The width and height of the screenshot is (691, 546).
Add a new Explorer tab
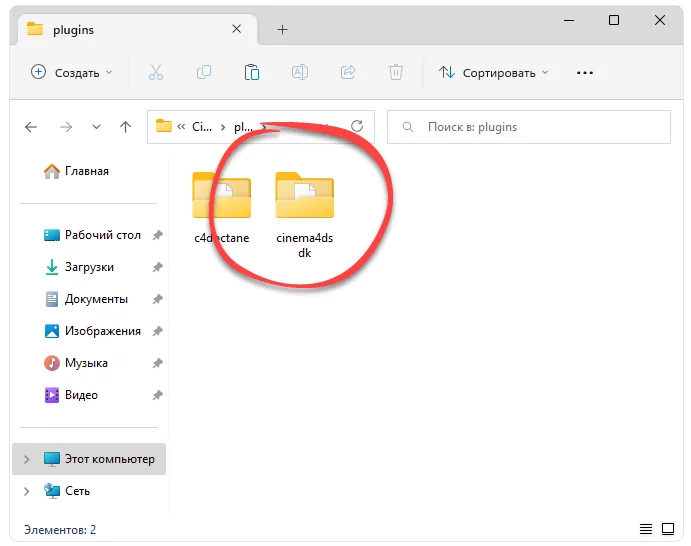click(282, 30)
